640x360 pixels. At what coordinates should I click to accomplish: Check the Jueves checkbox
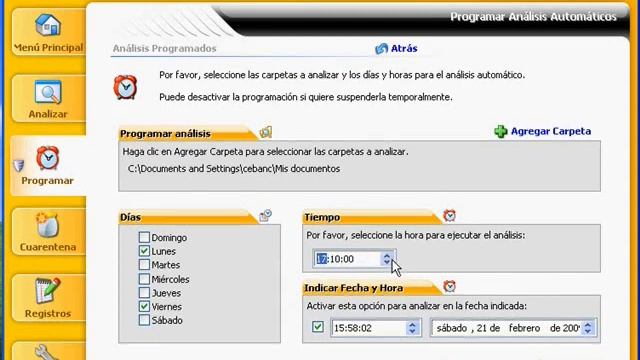[144, 293]
